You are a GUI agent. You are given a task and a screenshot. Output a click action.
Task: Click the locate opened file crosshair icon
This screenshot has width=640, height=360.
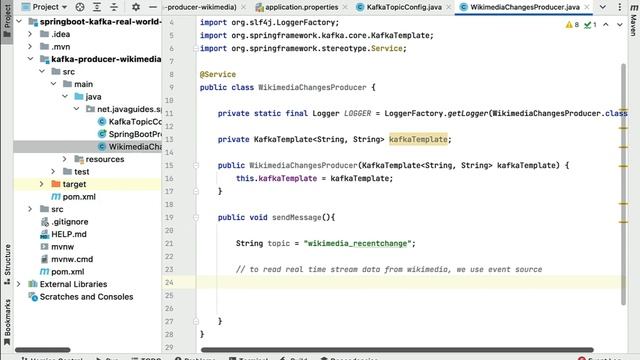tap(80, 7)
